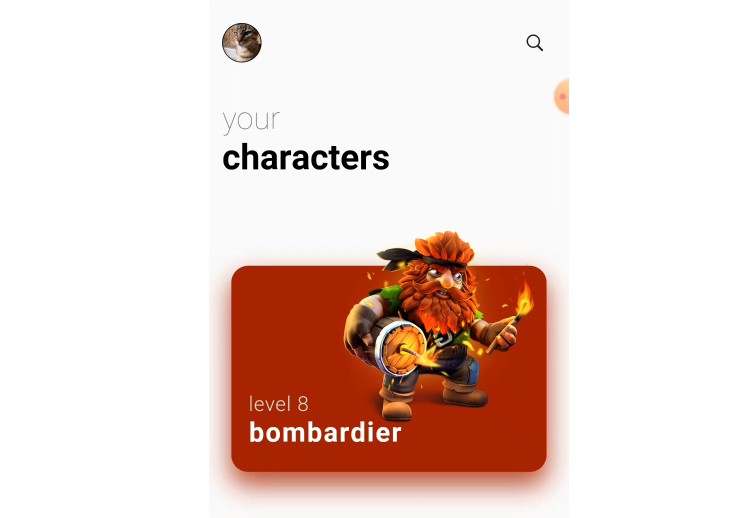734x518 pixels.
Task: Tap the wooden barrel bomb
Action: pos(398,346)
